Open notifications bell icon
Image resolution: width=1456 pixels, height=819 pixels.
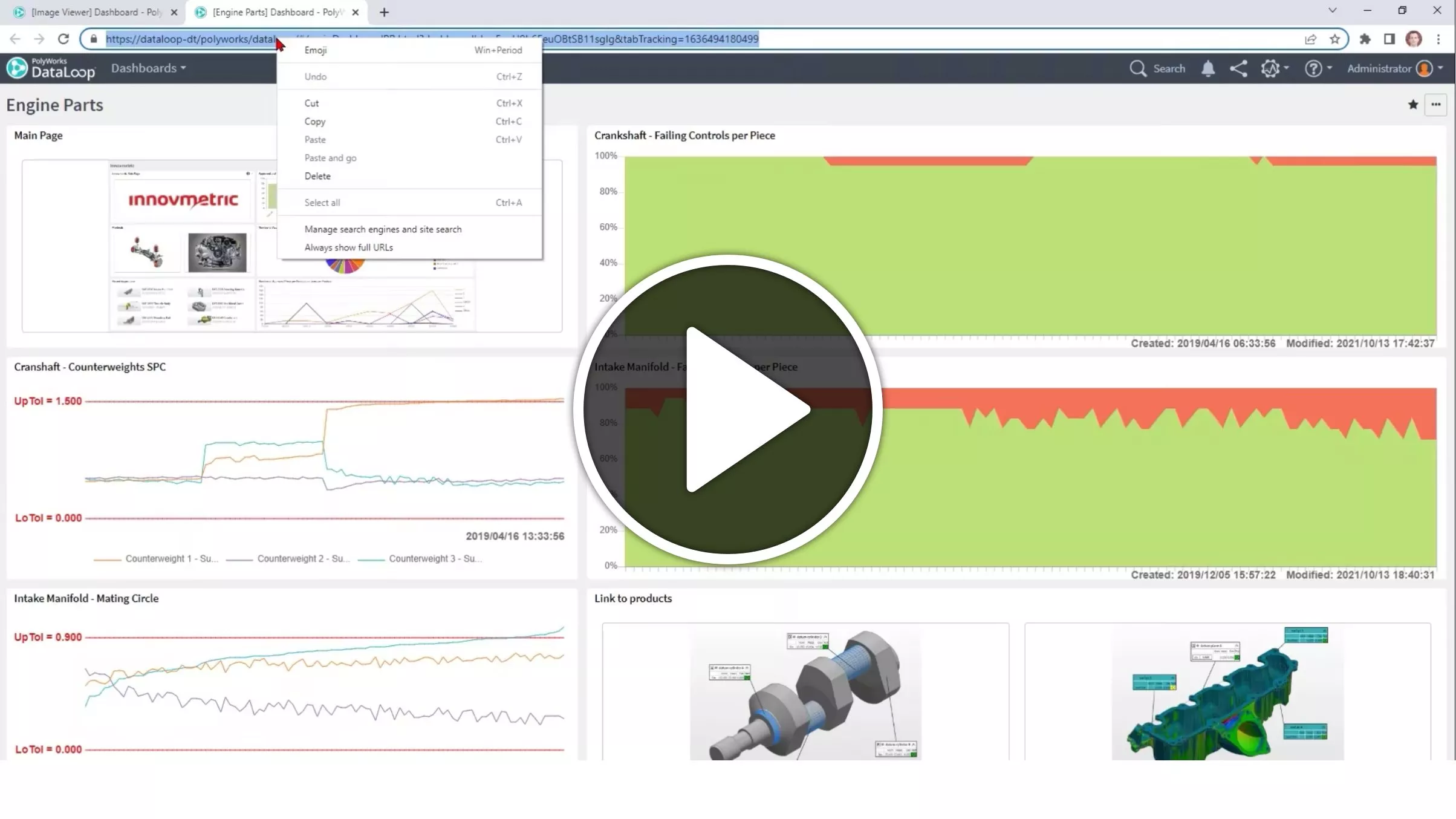(x=1208, y=68)
